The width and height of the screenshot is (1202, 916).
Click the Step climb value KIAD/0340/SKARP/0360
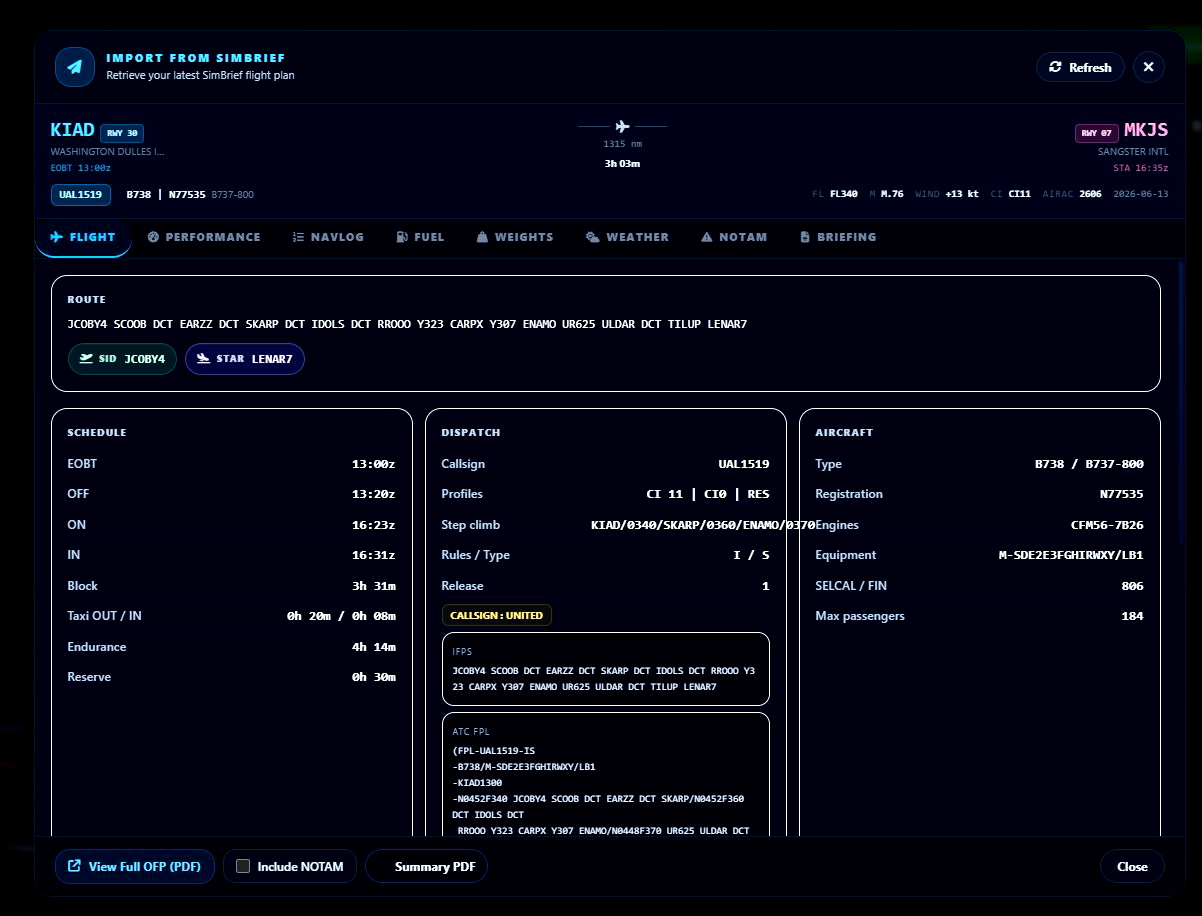[x=703, y=525]
